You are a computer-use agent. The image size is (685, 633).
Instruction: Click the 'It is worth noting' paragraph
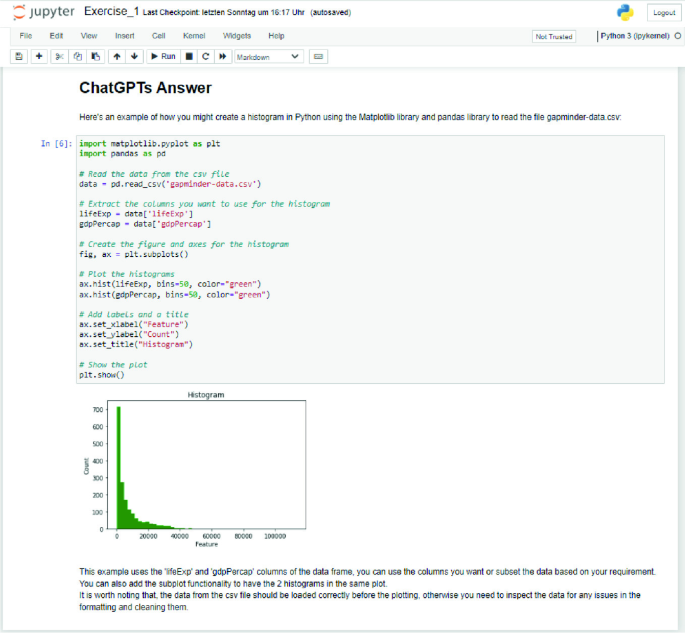tap(360, 601)
